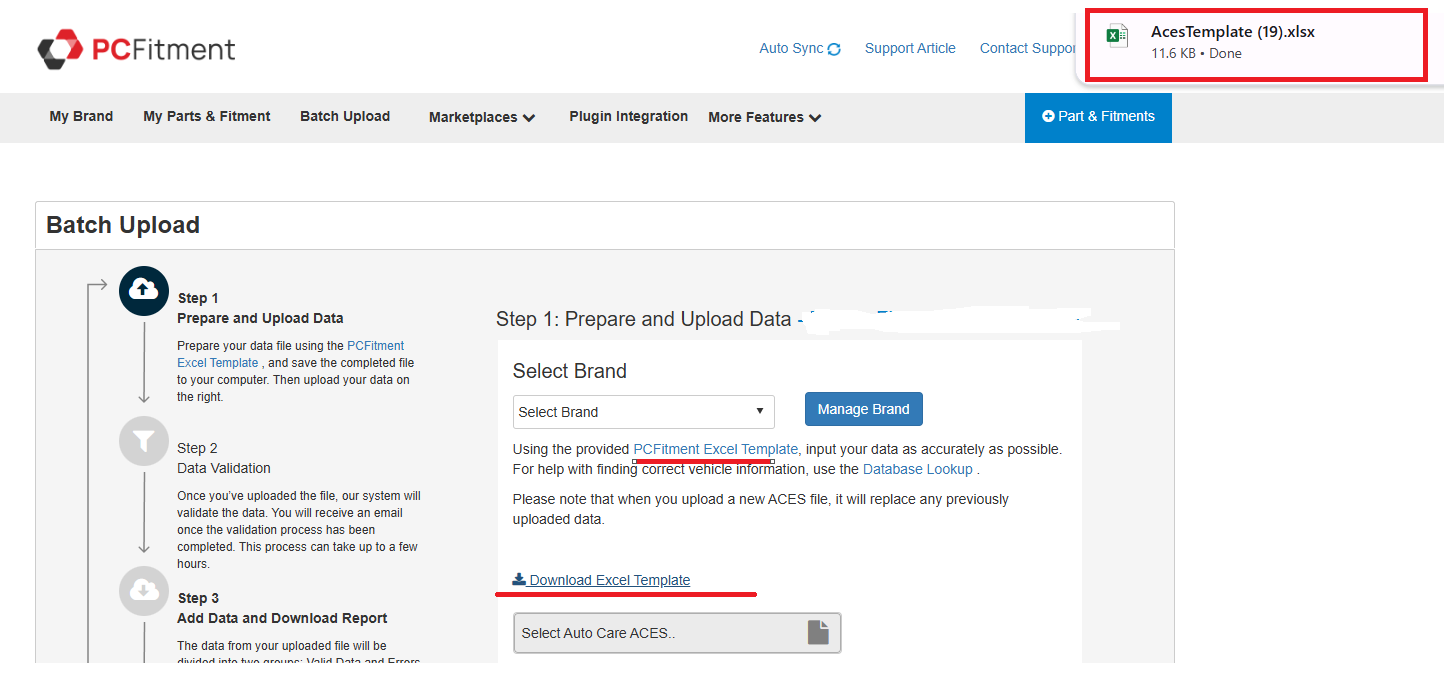
Task: Expand the More Features menu
Action: 764,118
